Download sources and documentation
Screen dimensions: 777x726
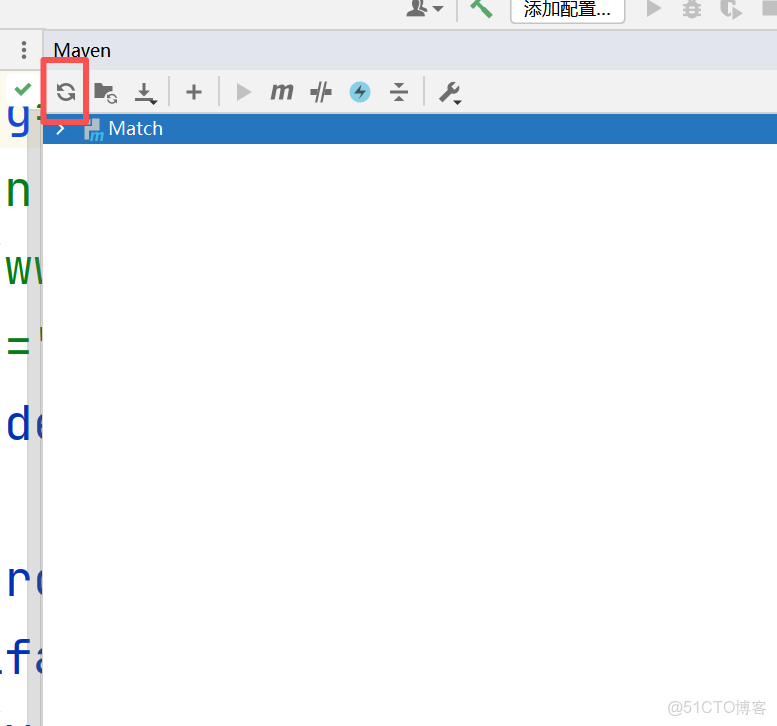[145, 93]
